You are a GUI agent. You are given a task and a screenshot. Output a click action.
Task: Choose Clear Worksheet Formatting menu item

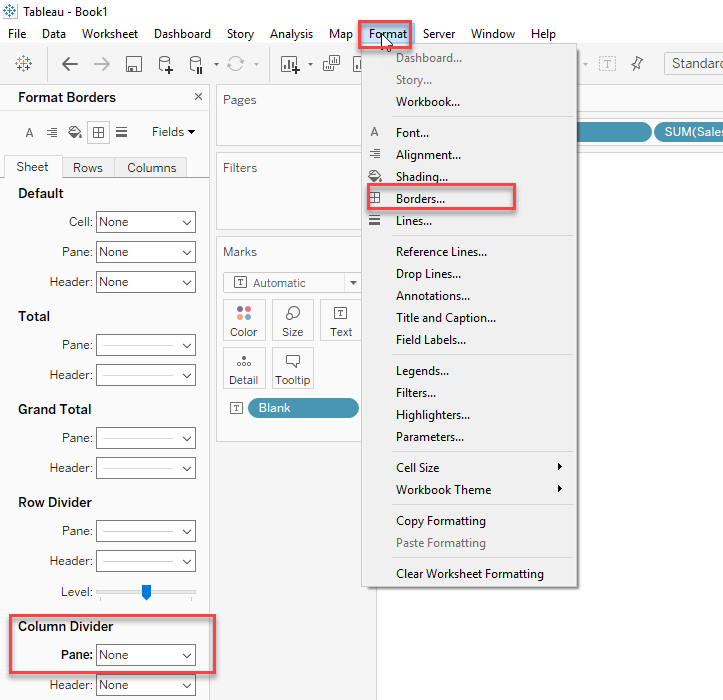pyautogui.click(x=469, y=574)
